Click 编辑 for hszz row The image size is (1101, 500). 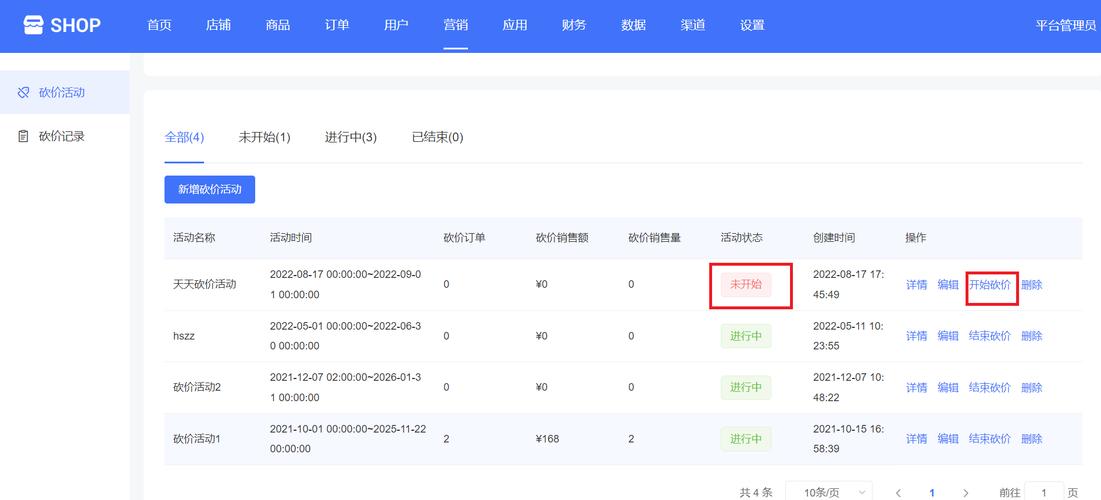tap(948, 336)
